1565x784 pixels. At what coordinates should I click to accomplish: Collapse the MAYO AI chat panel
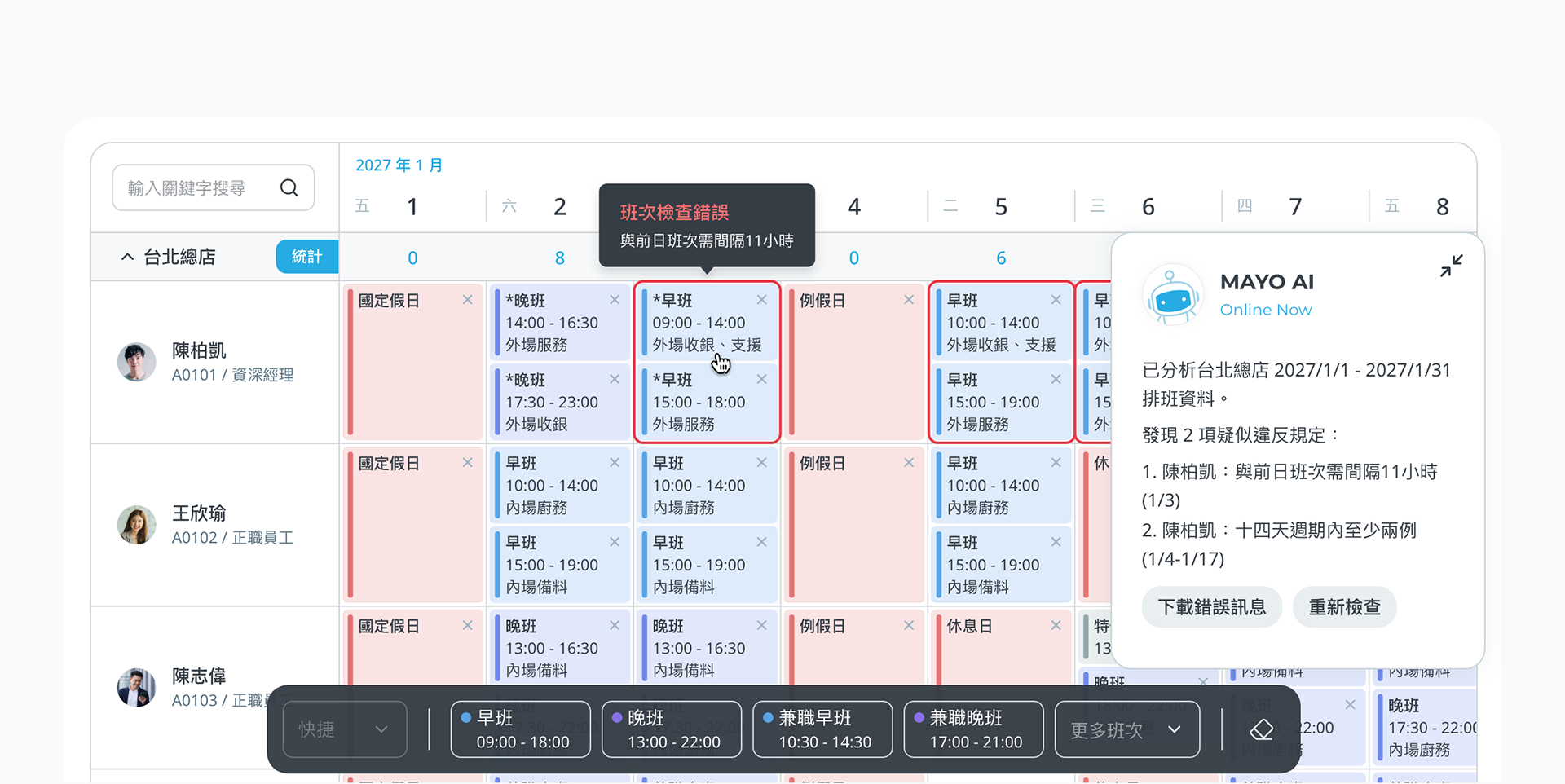point(1451,266)
